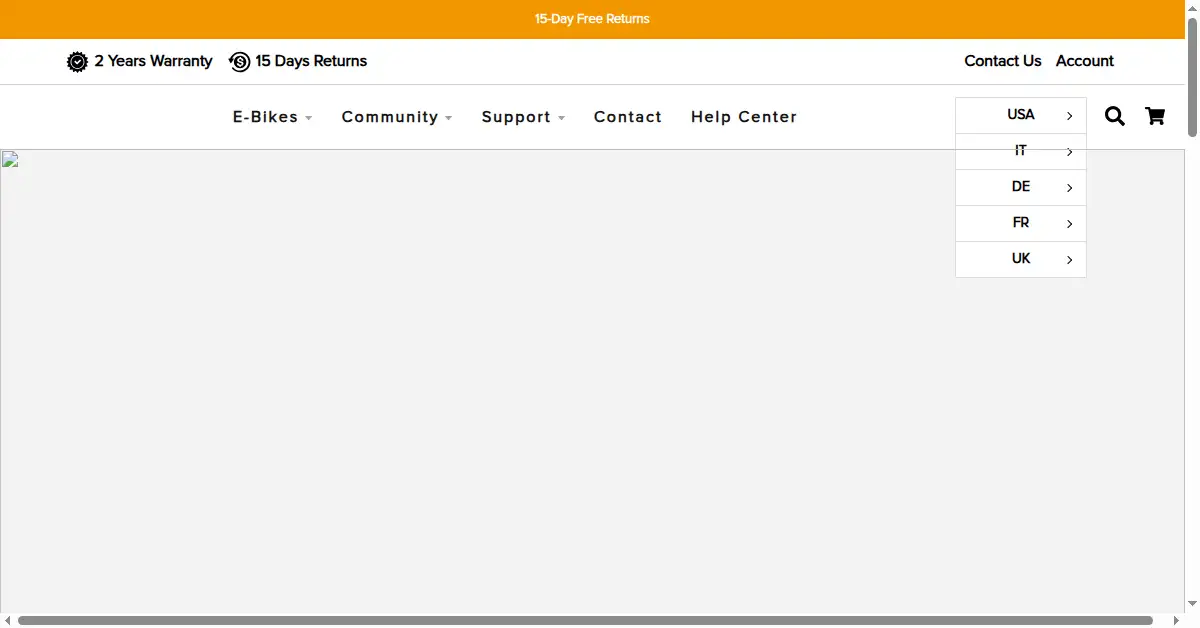1200x628 pixels.
Task: Click the arrow next to FR
Action: tap(1069, 224)
